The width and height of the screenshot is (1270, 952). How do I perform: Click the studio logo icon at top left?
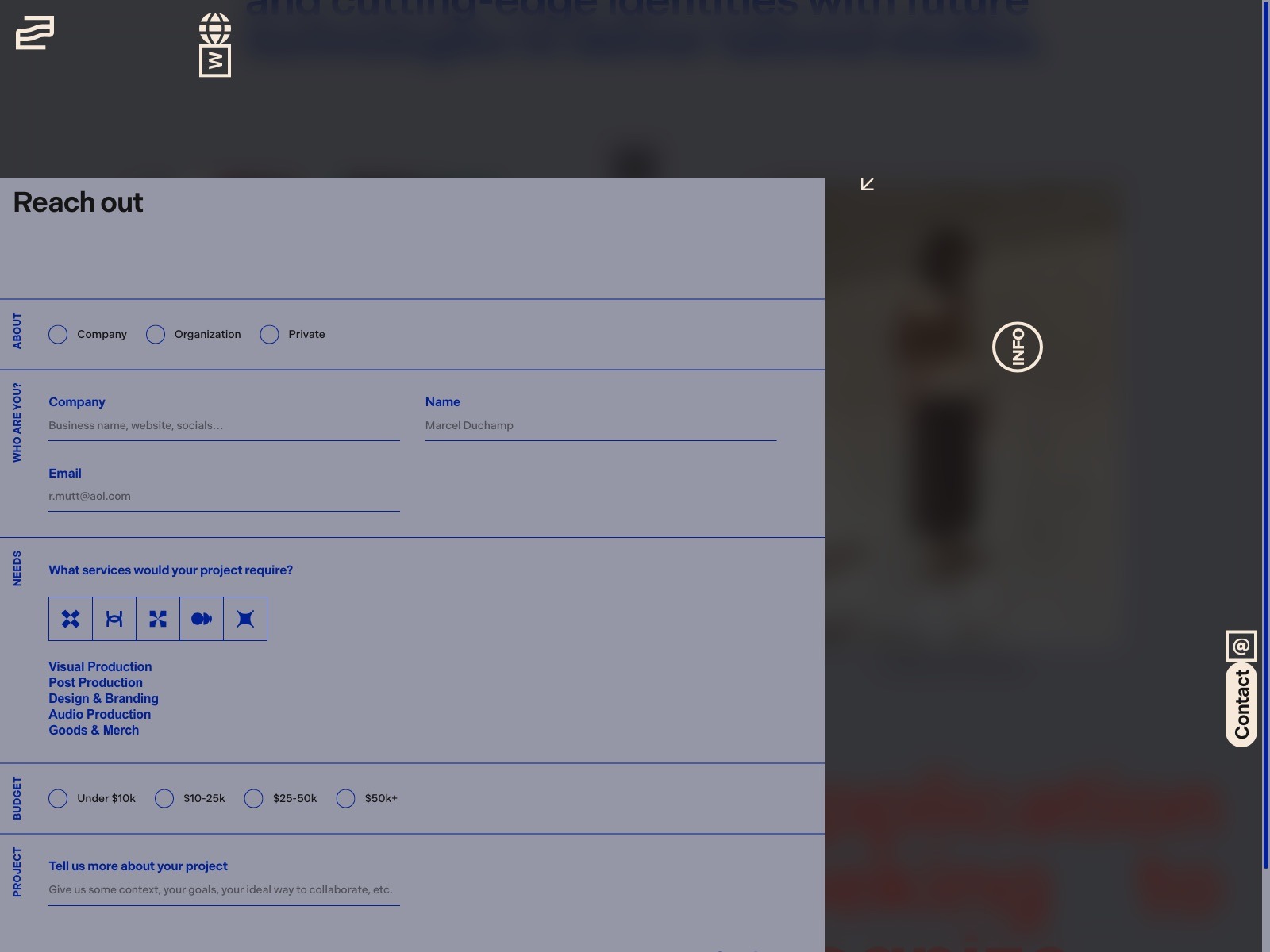point(35,33)
